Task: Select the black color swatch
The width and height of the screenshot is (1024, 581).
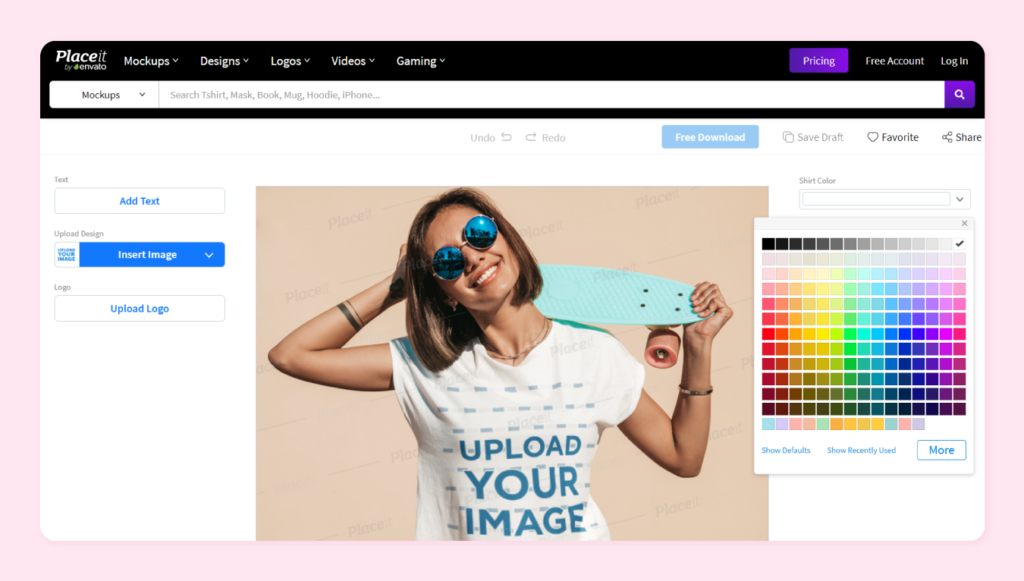Action: (x=768, y=244)
